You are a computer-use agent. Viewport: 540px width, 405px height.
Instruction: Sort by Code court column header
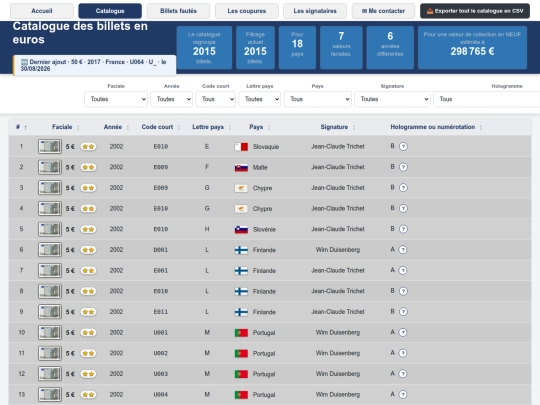(161, 127)
